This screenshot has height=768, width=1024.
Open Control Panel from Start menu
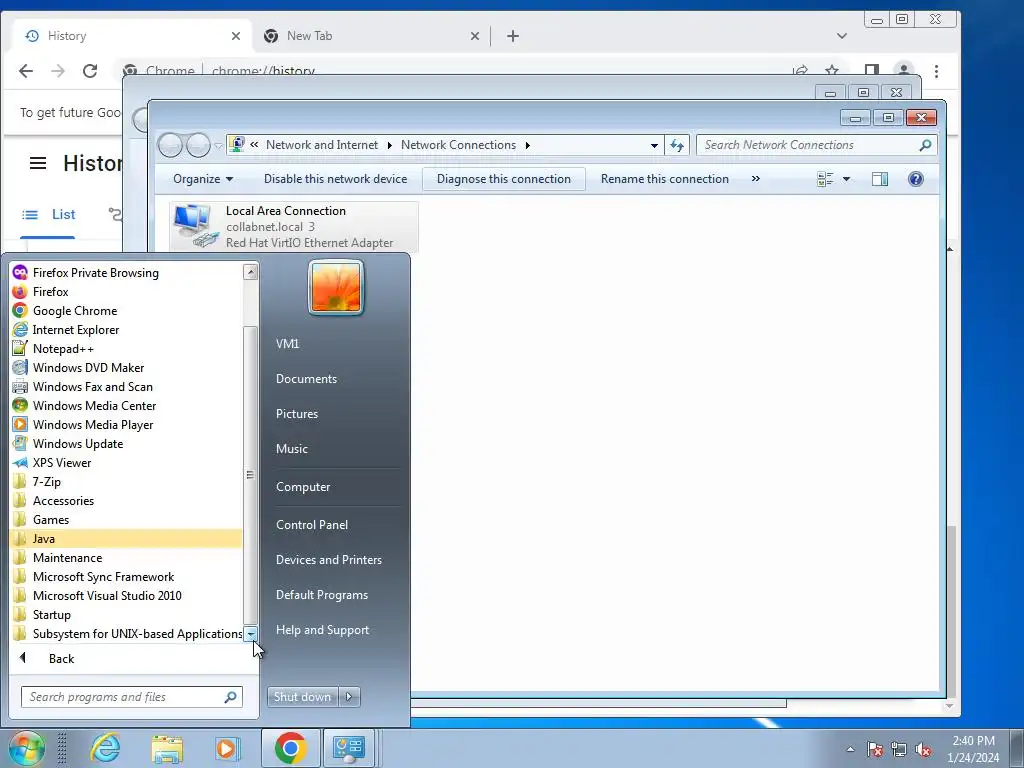click(312, 524)
